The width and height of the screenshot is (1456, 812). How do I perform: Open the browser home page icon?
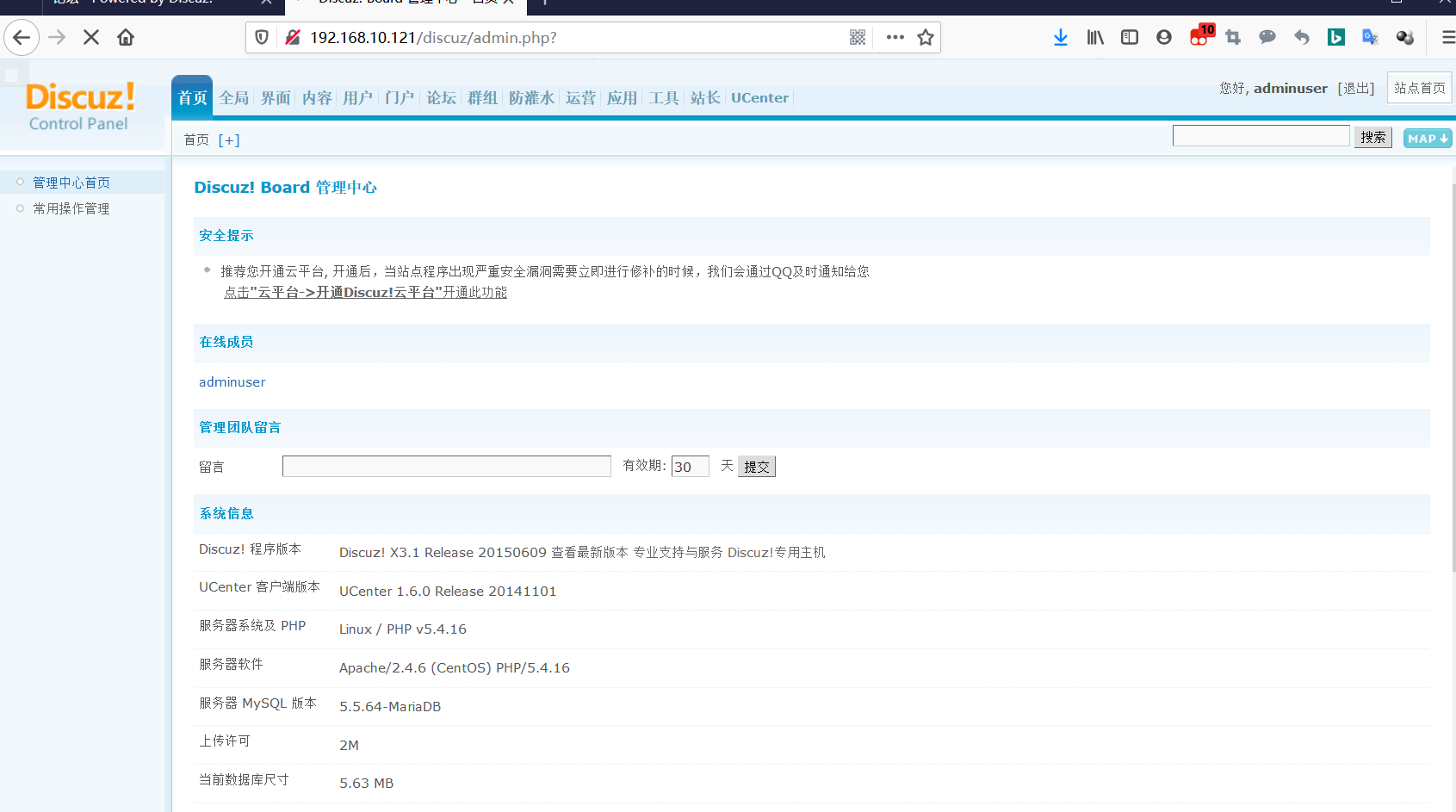pos(126,38)
